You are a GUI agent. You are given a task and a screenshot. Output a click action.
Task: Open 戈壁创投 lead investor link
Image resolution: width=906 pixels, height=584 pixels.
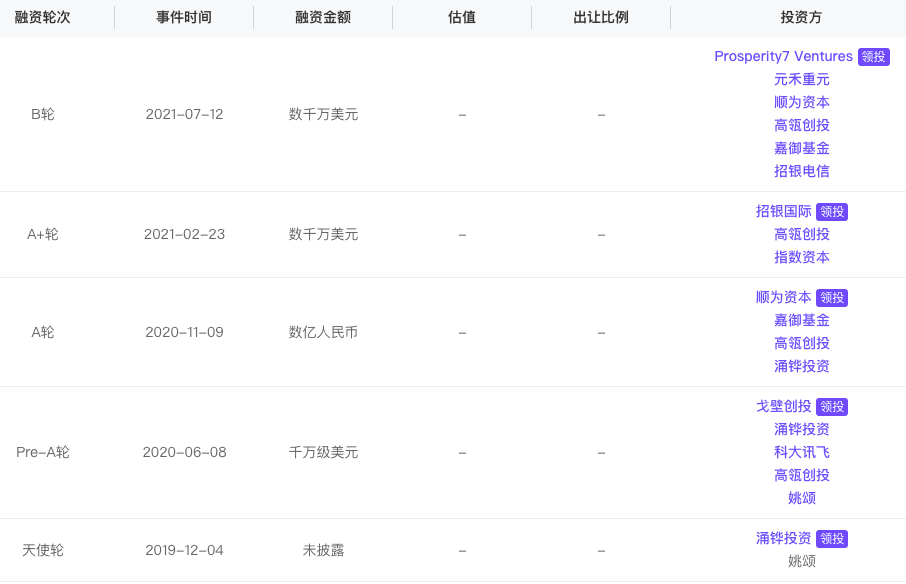[x=784, y=407]
